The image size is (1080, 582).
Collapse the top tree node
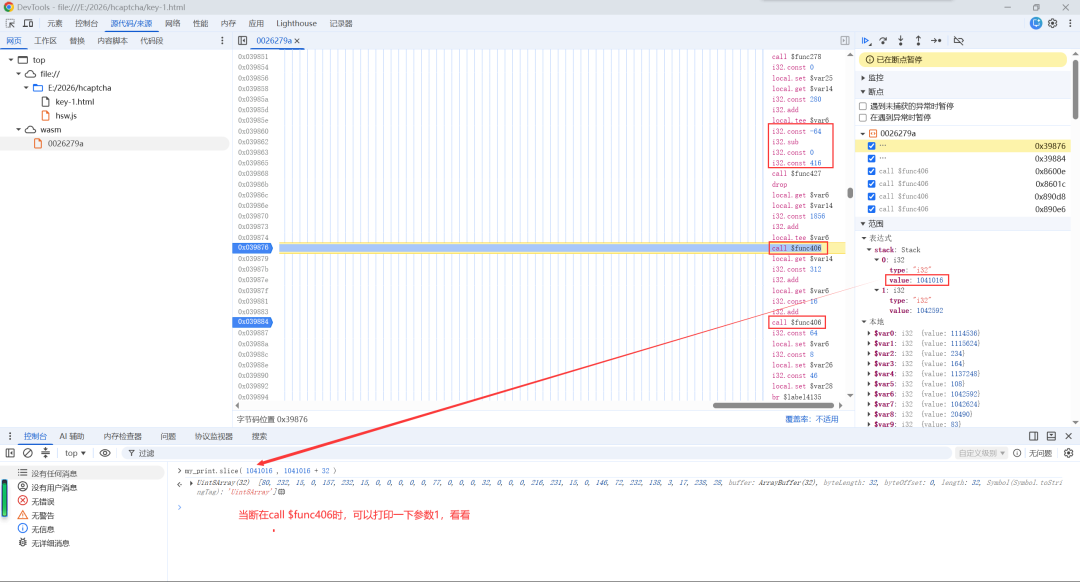pyautogui.click(x=11, y=60)
